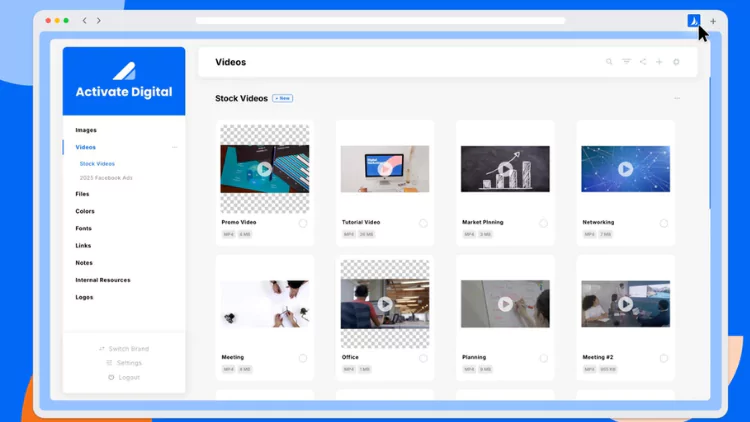The width and height of the screenshot is (750, 422).
Task: Play the Tutorial Video
Action: pos(385,169)
